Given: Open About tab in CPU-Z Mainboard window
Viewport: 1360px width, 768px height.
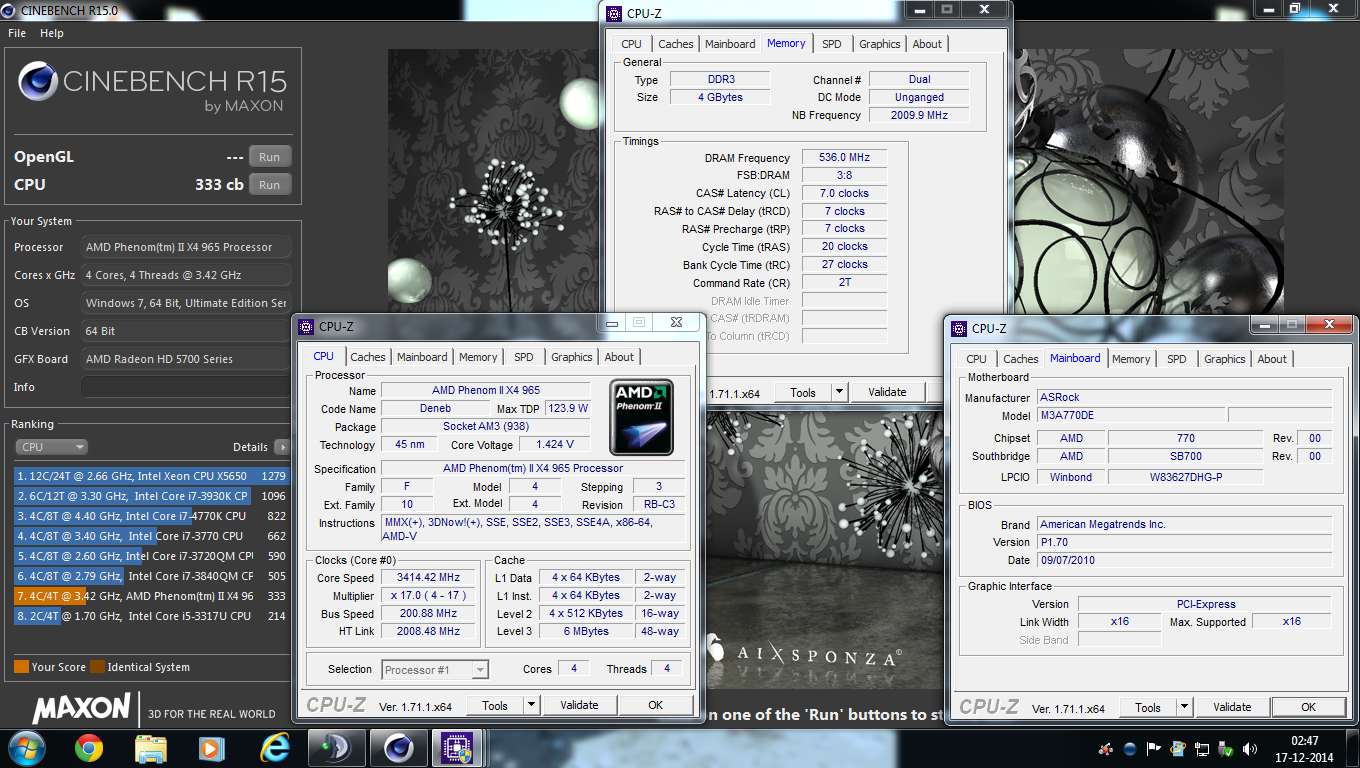Looking at the screenshot, I should (1272, 359).
